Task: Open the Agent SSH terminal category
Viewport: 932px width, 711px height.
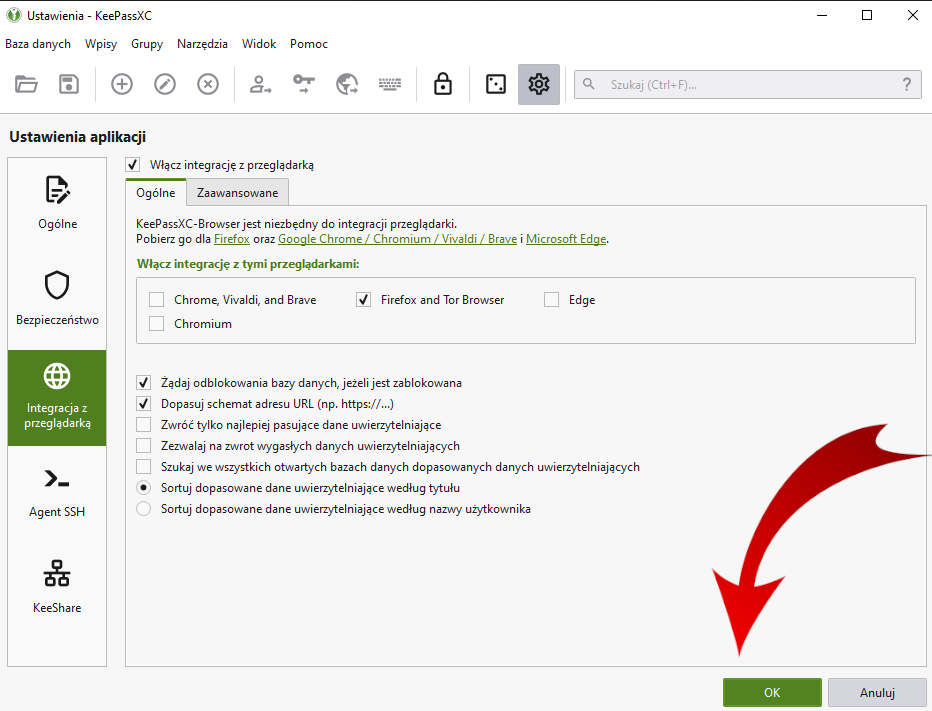Action: pos(57,493)
